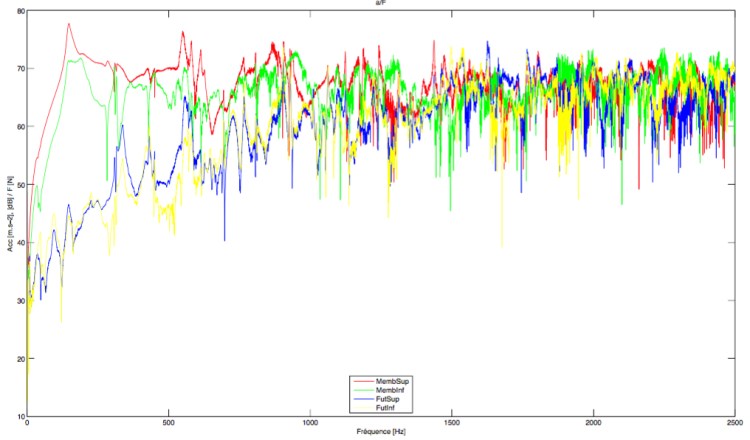Click the MembSup legend label
Screen dimensions: 750x440
[391, 382]
